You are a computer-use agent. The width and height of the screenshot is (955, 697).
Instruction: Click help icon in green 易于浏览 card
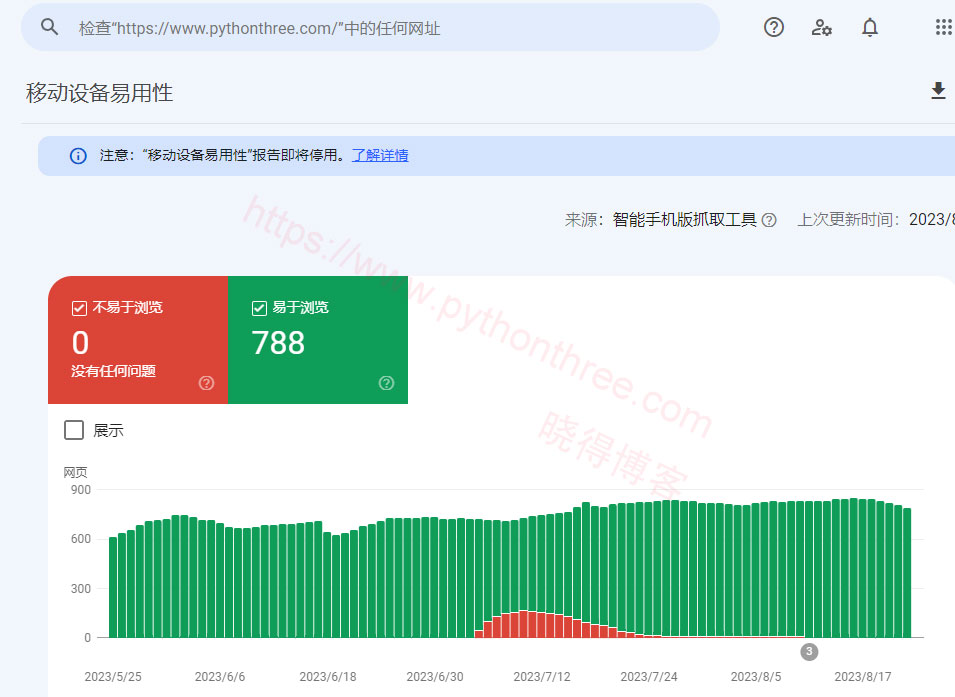click(387, 383)
